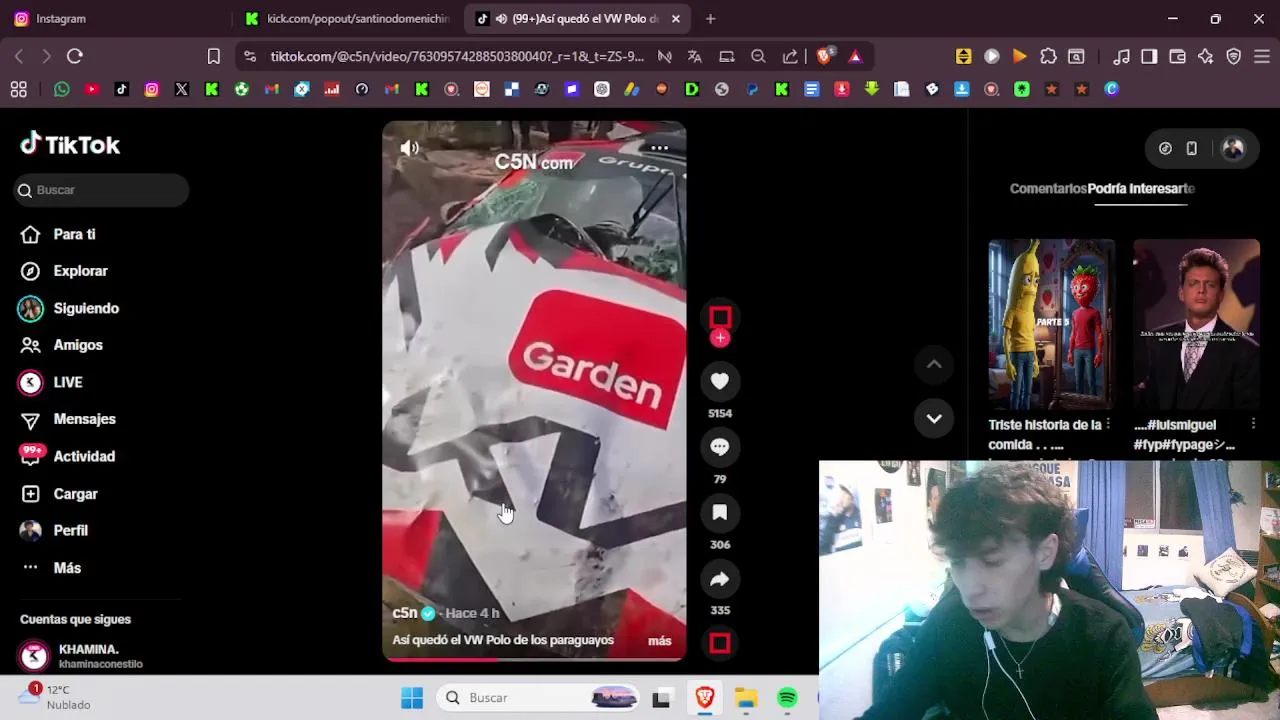
Task: Open 'Triste historia de la comida' thumbnail
Action: 1051,324
